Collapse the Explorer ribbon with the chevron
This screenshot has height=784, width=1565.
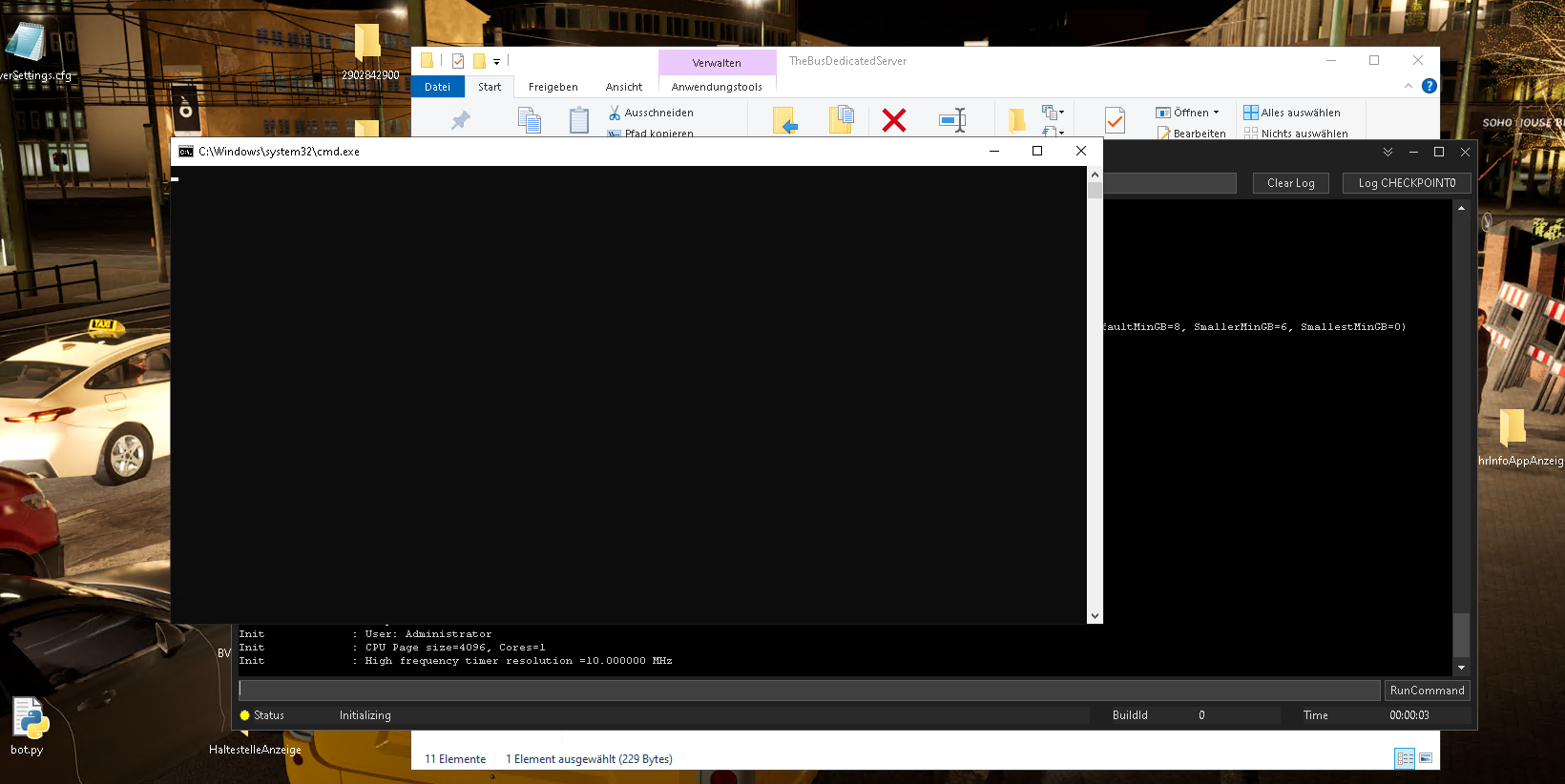tap(1408, 86)
